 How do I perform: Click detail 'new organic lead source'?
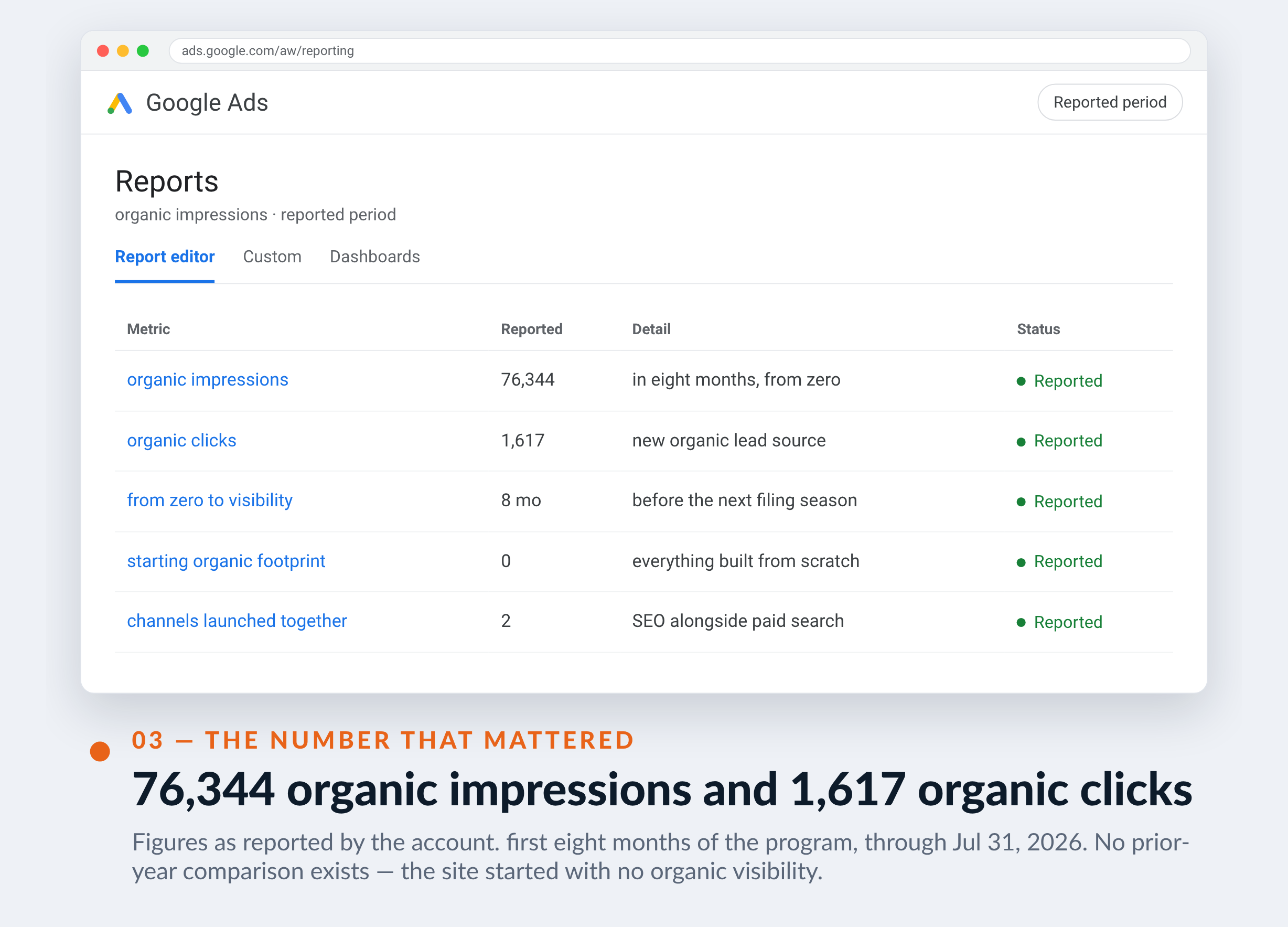pos(728,440)
